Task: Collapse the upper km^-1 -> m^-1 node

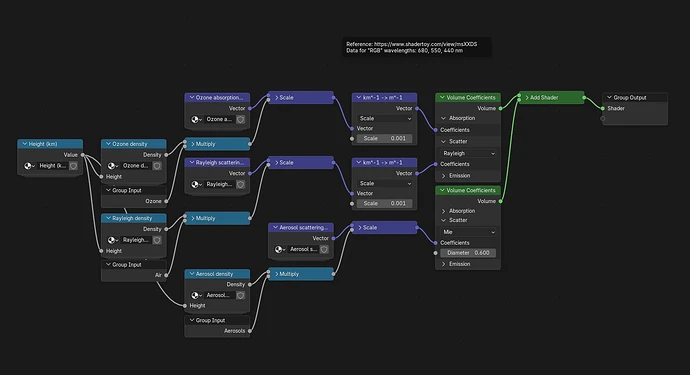Action: pyautogui.click(x=359, y=97)
